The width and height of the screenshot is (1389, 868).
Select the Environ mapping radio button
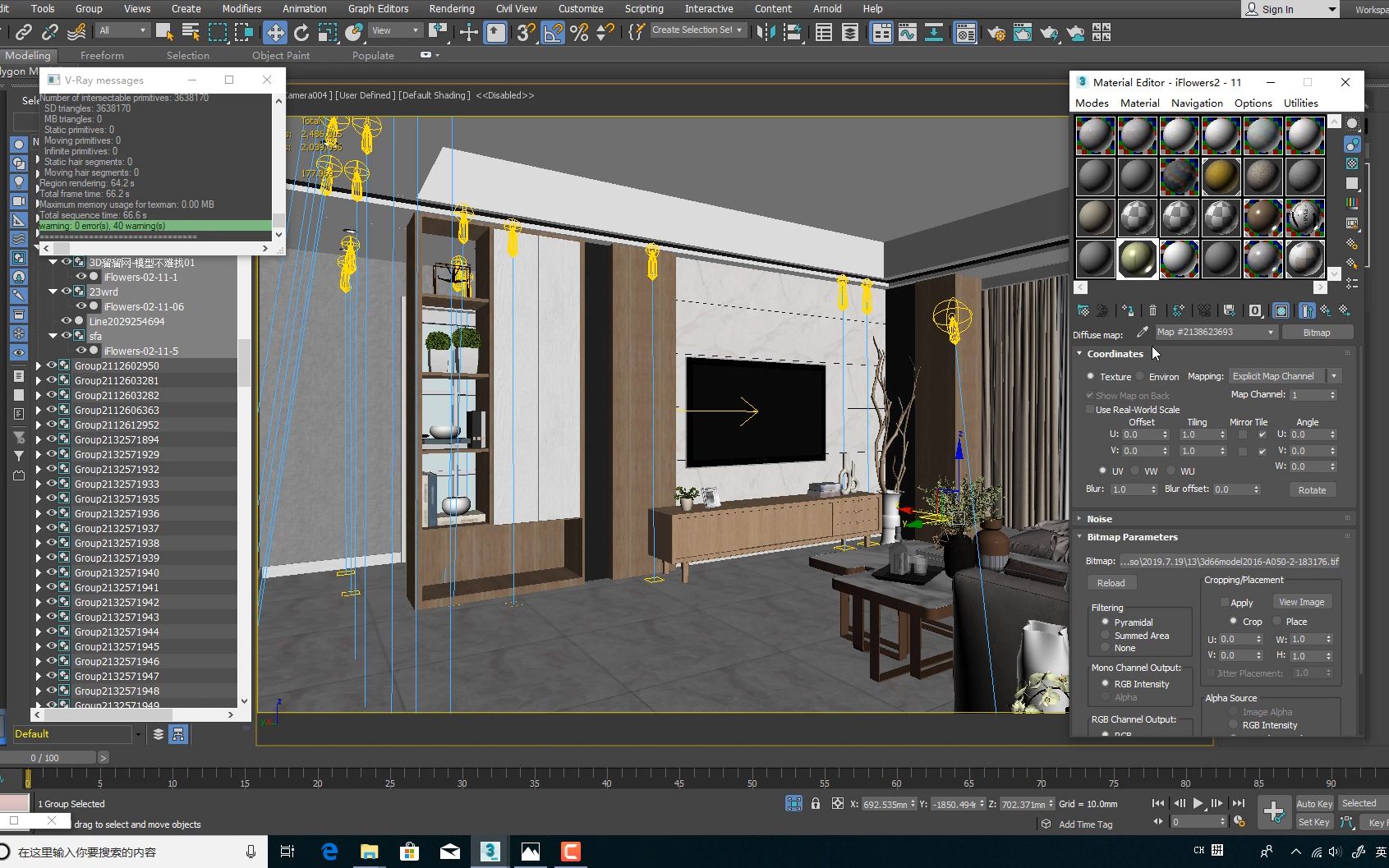(1141, 376)
